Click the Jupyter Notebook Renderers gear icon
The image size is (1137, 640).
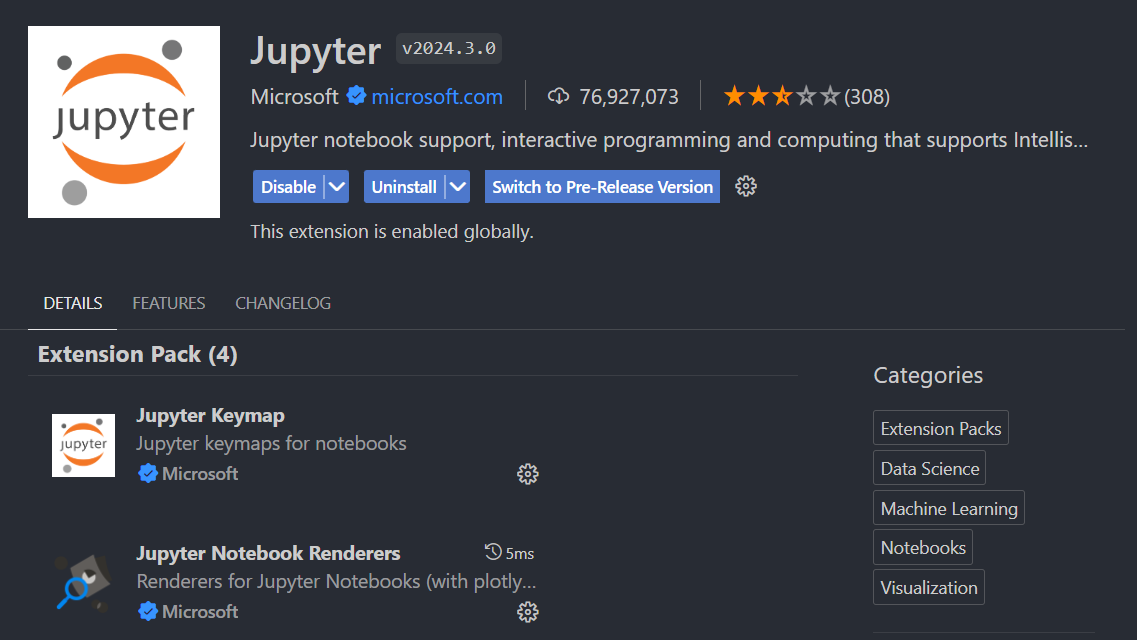pyautogui.click(x=528, y=612)
